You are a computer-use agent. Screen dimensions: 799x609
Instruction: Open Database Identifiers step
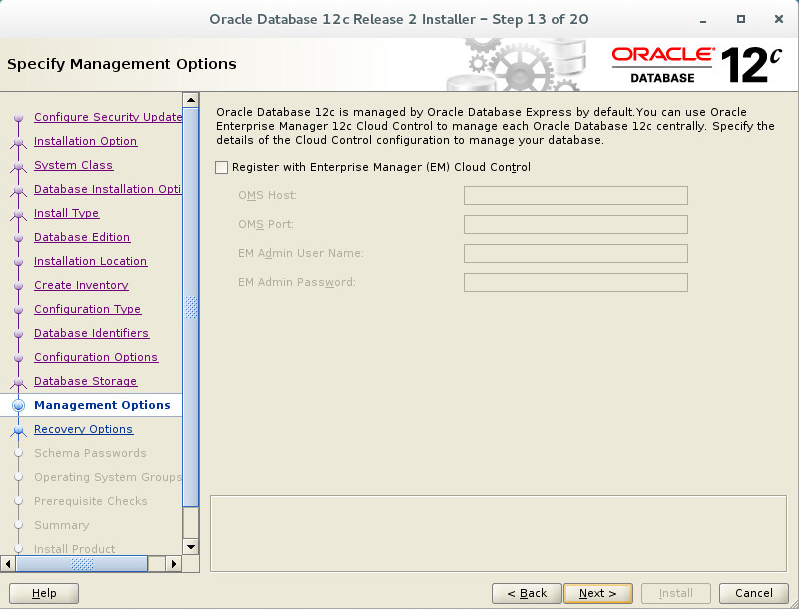[91, 333]
